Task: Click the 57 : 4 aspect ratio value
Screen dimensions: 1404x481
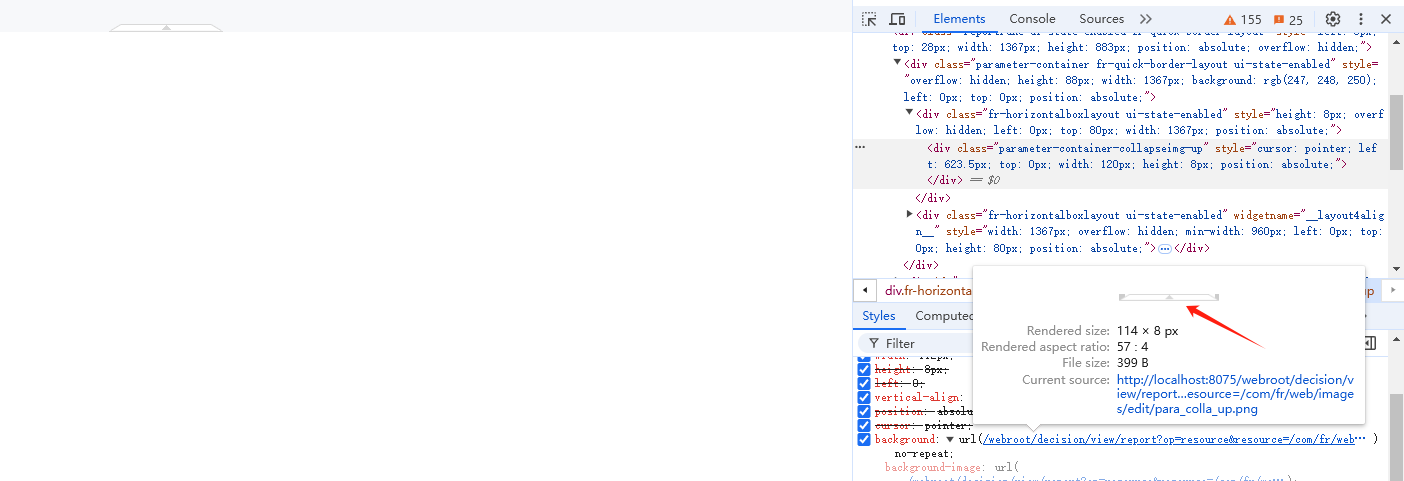Action: 1135,347
